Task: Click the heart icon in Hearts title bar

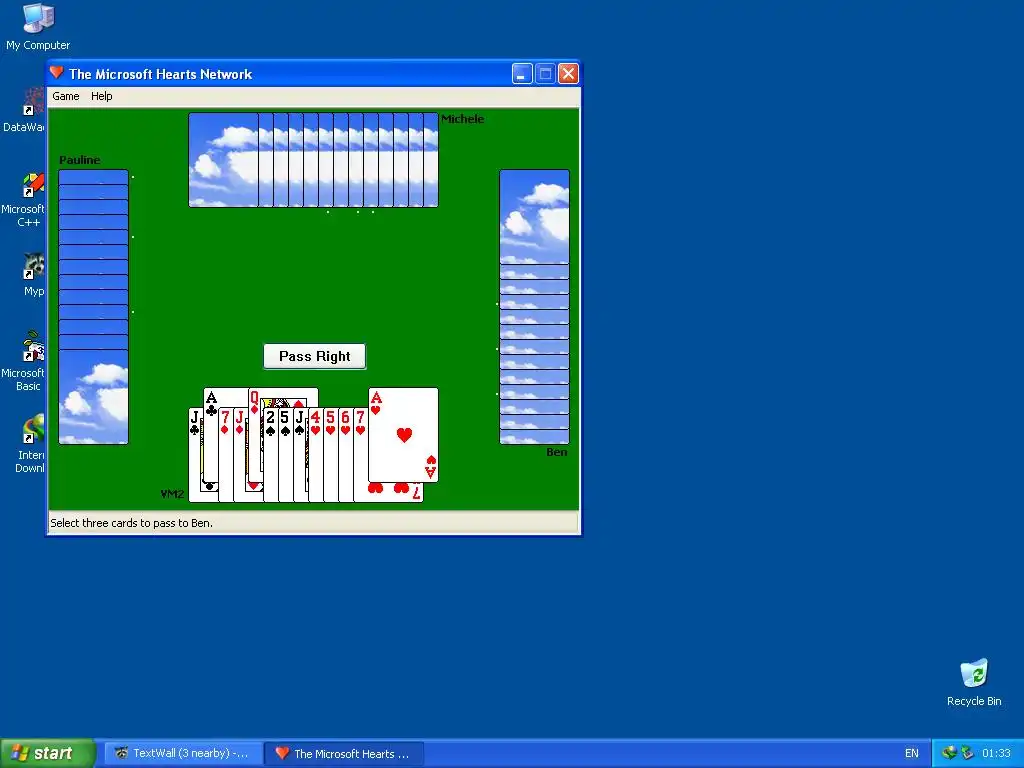Action: click(x=57, y=73)
